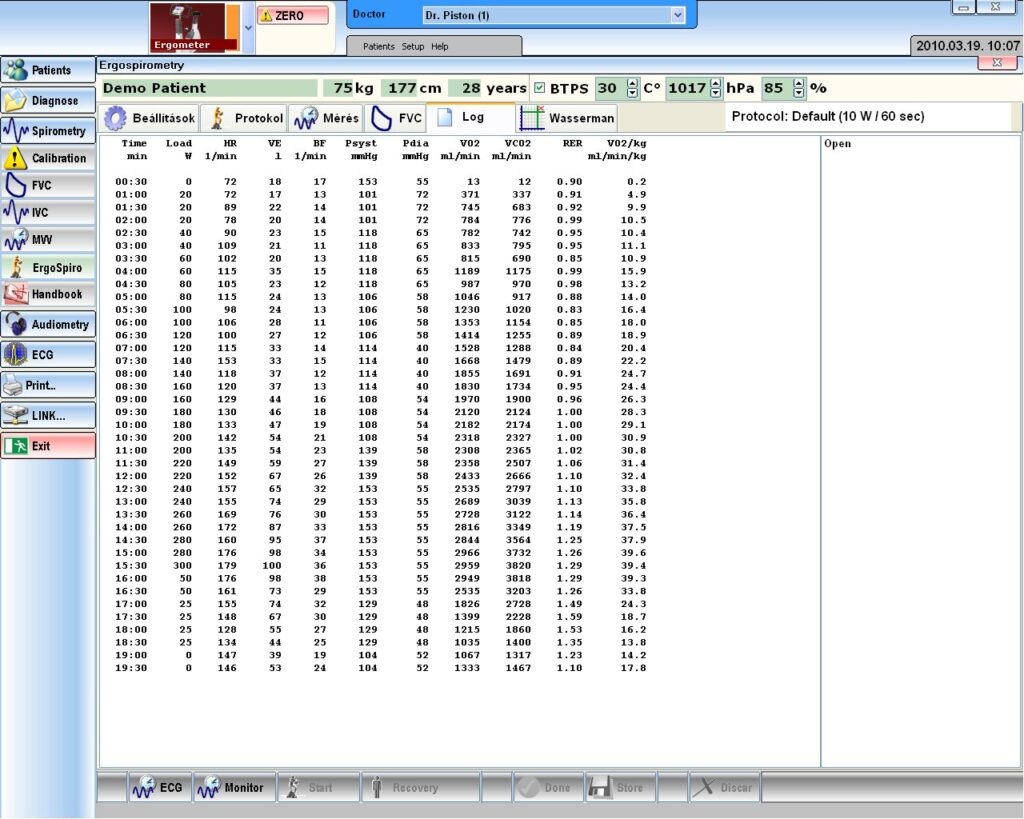1024x819 pixels.
Task: Open the Diagnose section
Action: tap(48, 101)
